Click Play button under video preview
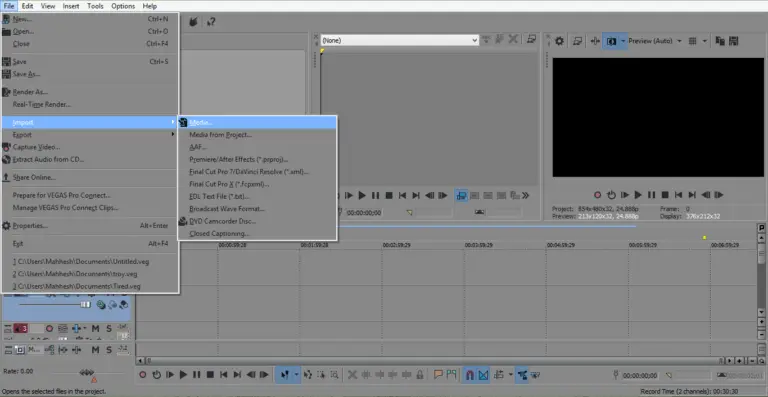768x397 pixels. coord(638,195)
